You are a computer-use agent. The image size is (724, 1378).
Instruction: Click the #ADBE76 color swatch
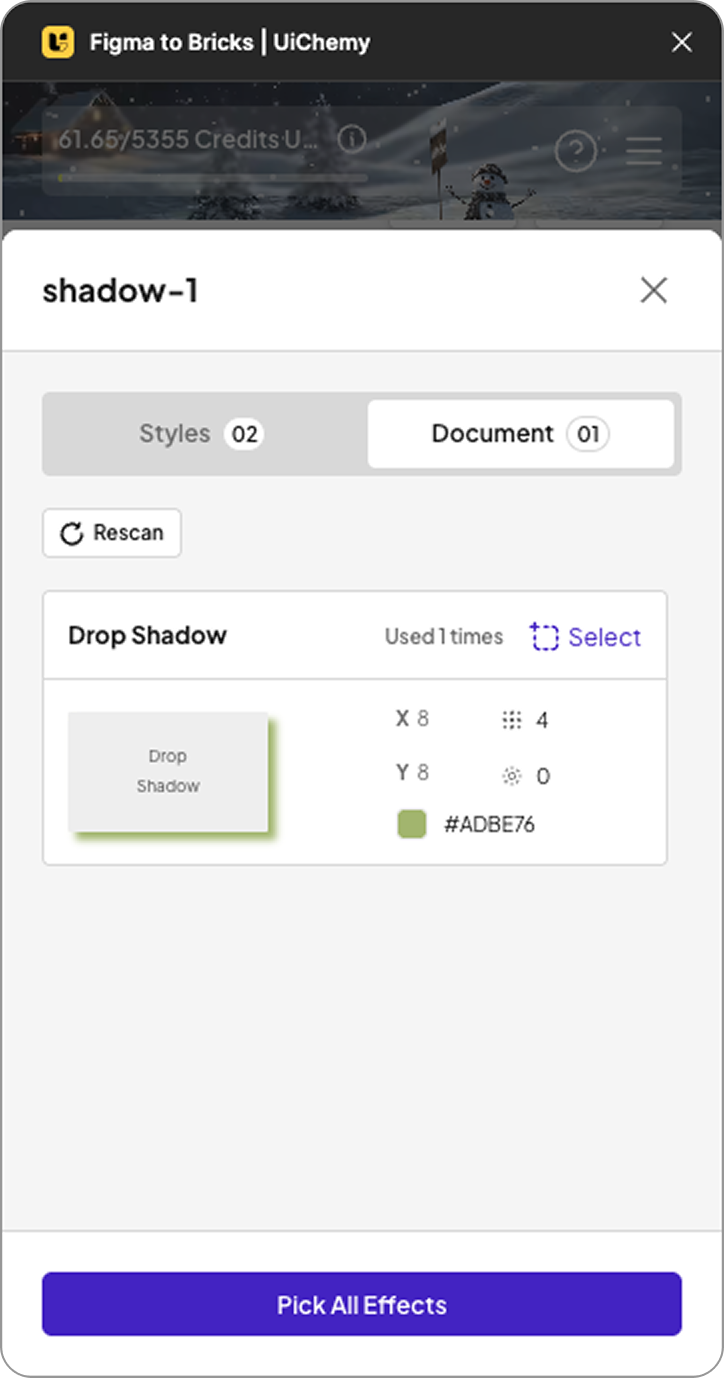[x=412, y=824]
